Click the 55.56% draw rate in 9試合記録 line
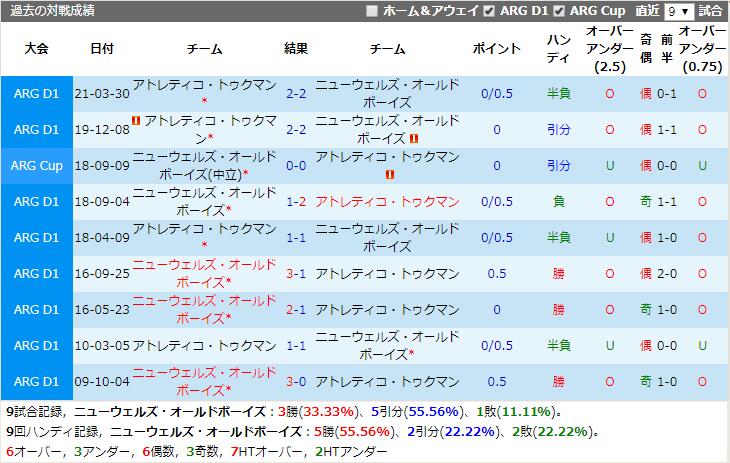730x463 pixels. click(x=433, y=412)
